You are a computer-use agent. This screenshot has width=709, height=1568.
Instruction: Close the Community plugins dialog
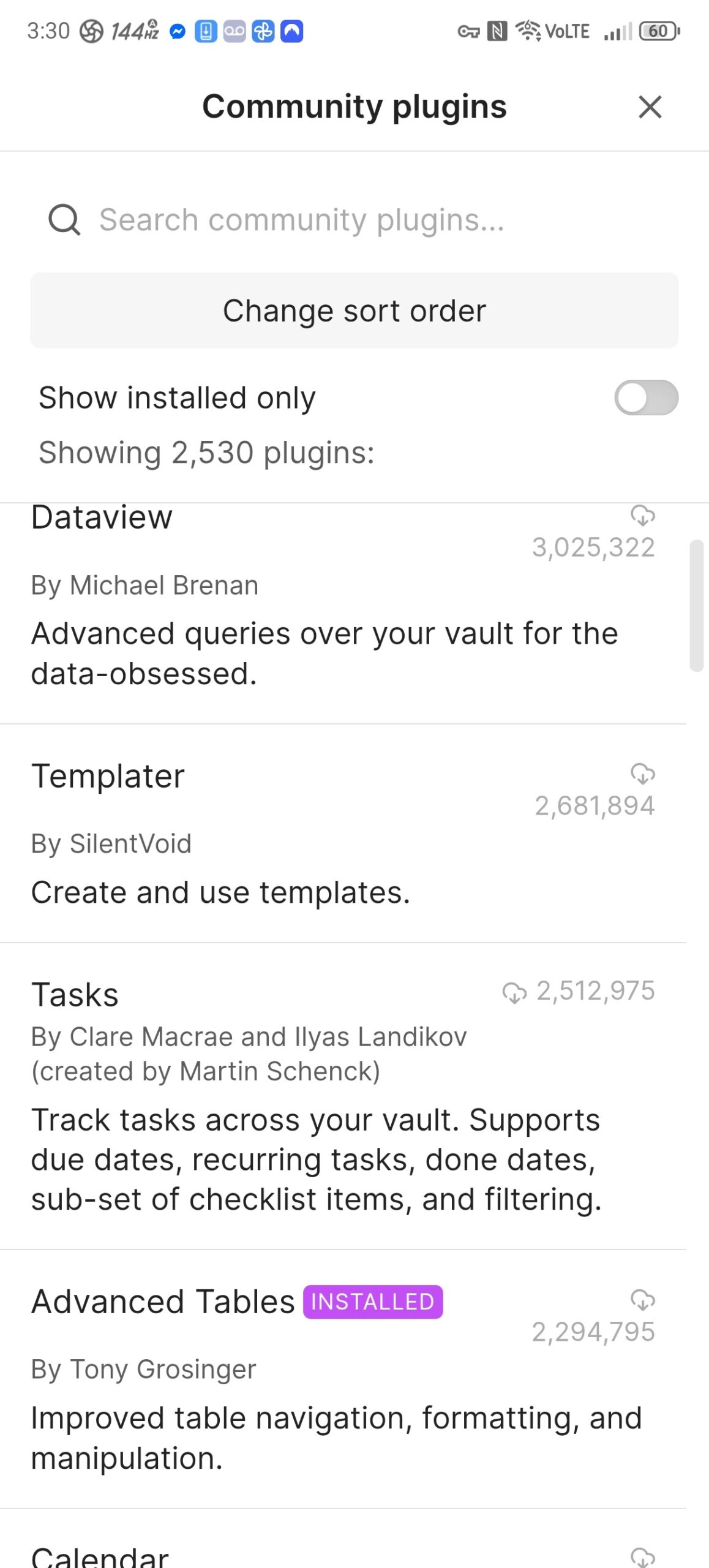click(x=650, y=107)
